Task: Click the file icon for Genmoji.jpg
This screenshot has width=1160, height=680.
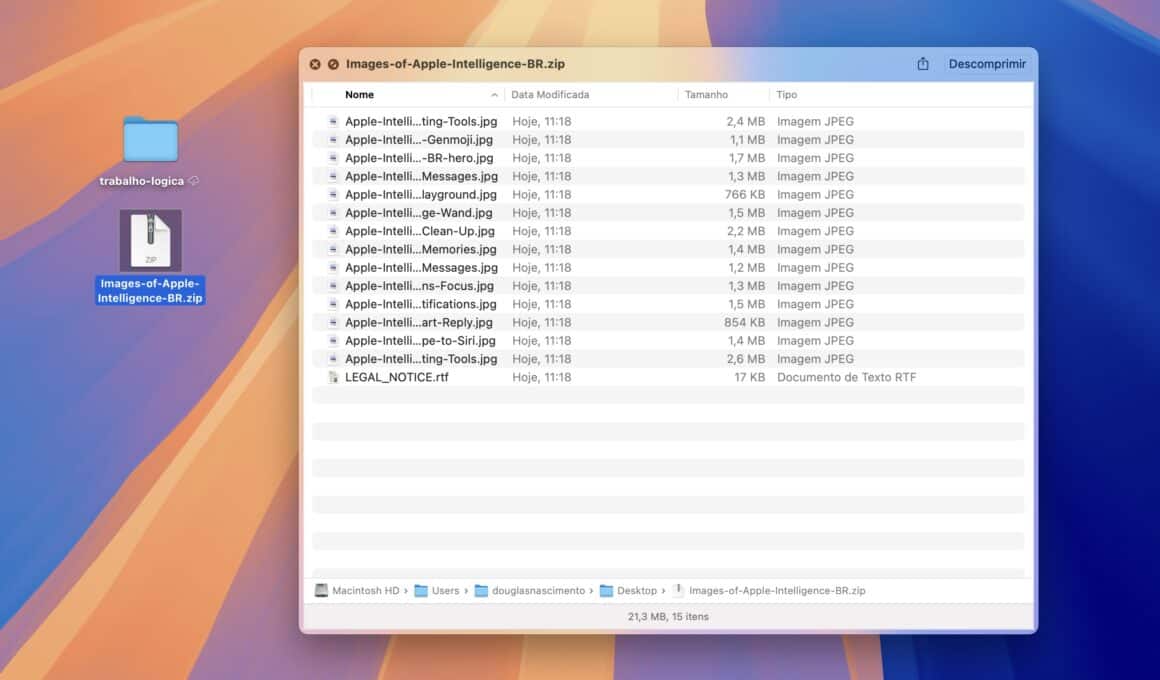Action: 333,140
